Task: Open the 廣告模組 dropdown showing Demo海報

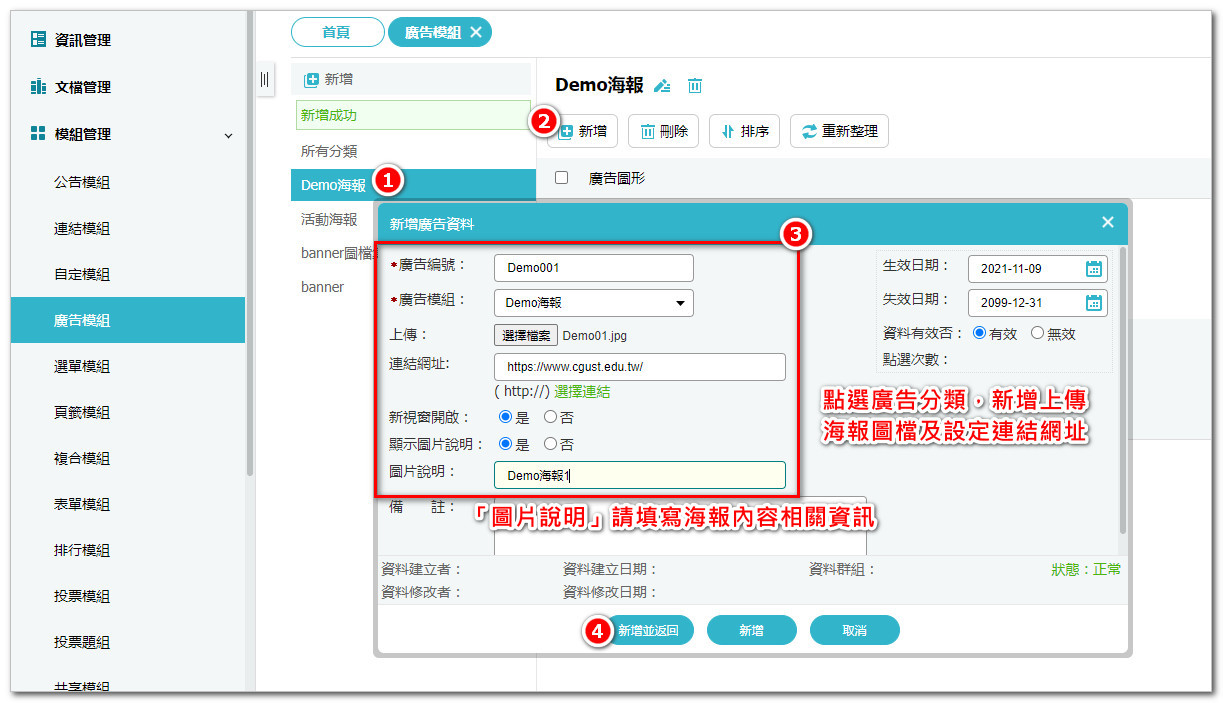Action: [x=593, y=302]
